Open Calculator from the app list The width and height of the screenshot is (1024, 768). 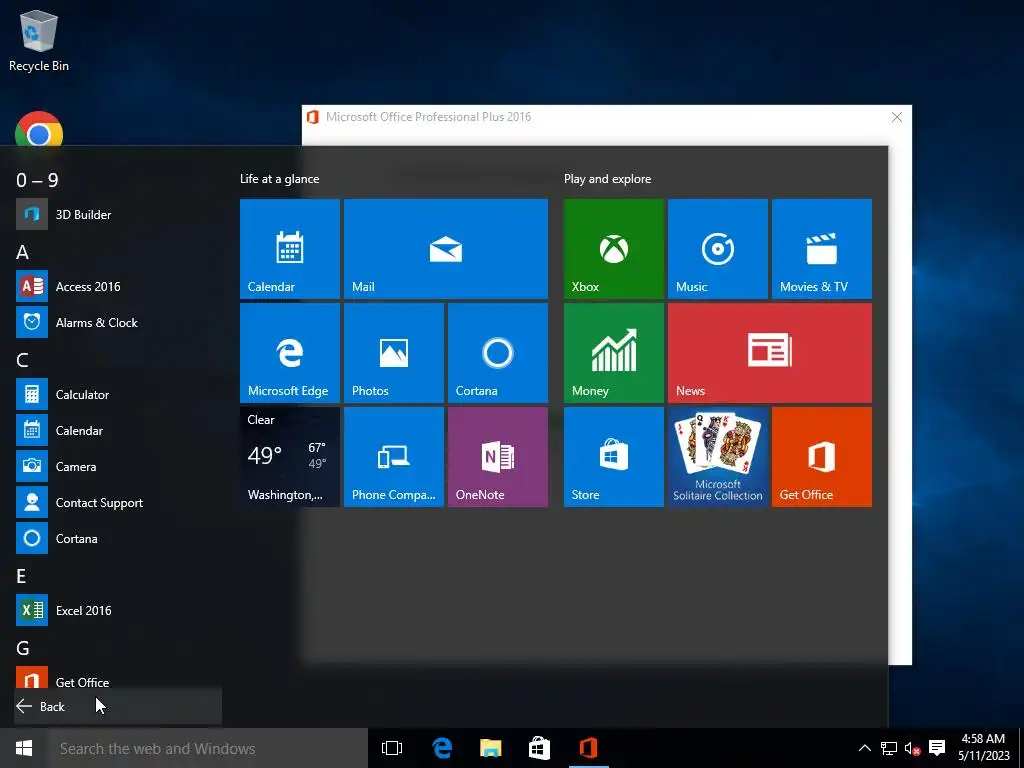tap(118, 394)
